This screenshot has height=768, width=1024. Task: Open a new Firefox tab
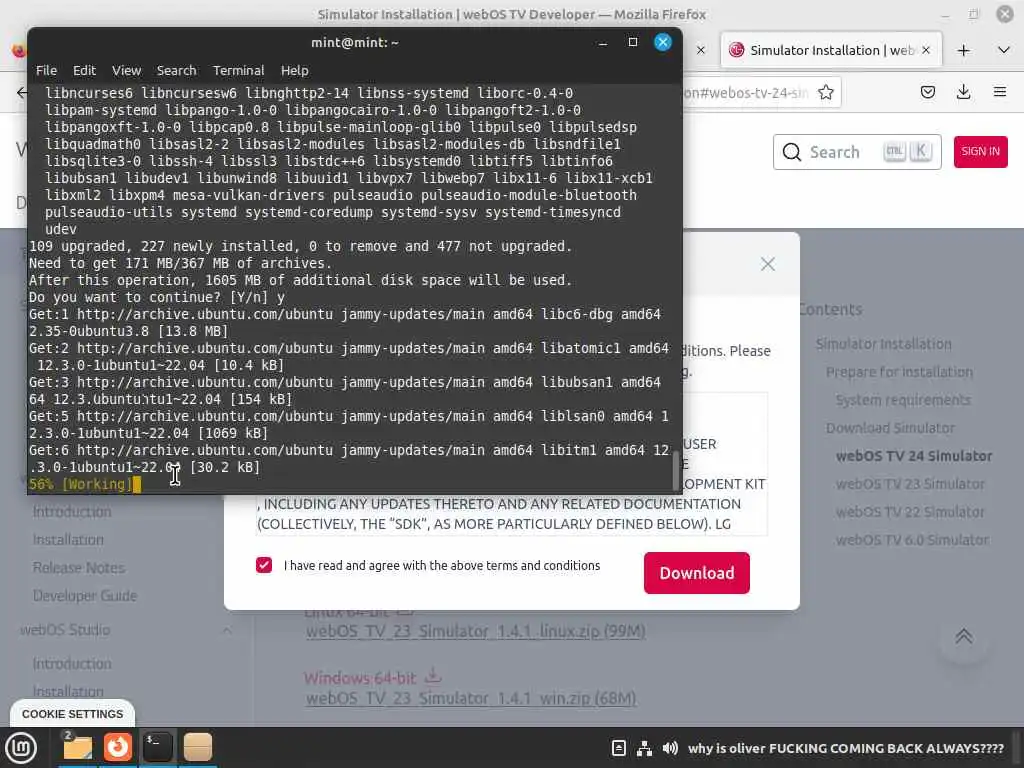point(963,50)
